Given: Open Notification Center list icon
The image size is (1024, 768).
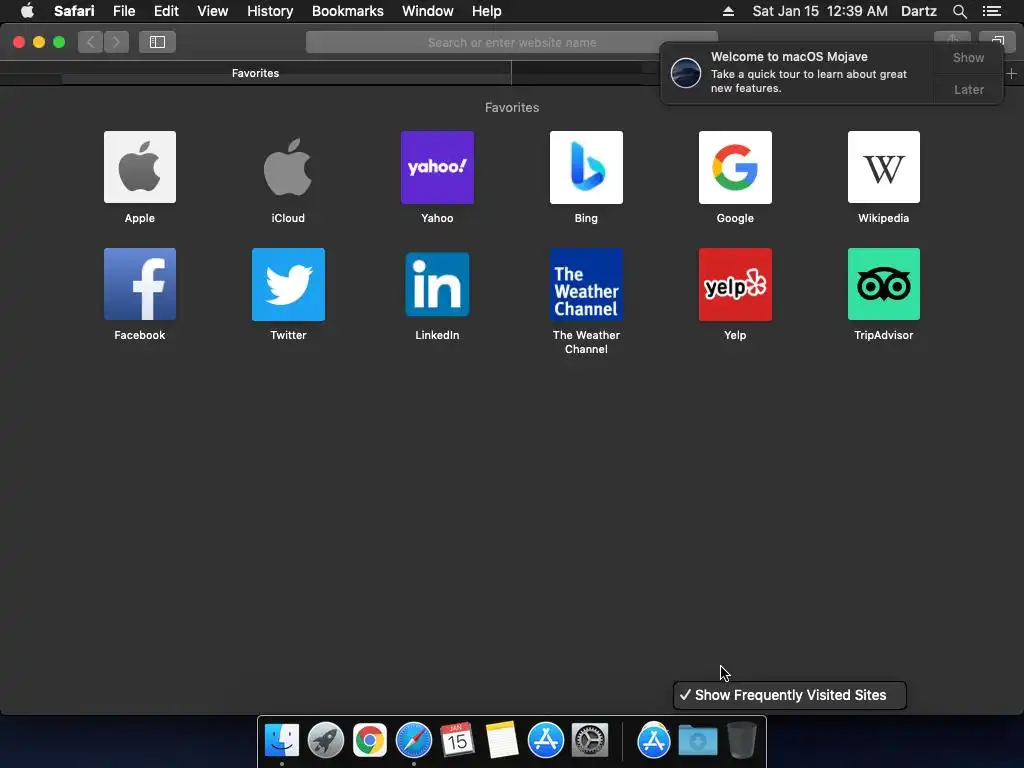Looking at the screenshot, I should point(992,11).
